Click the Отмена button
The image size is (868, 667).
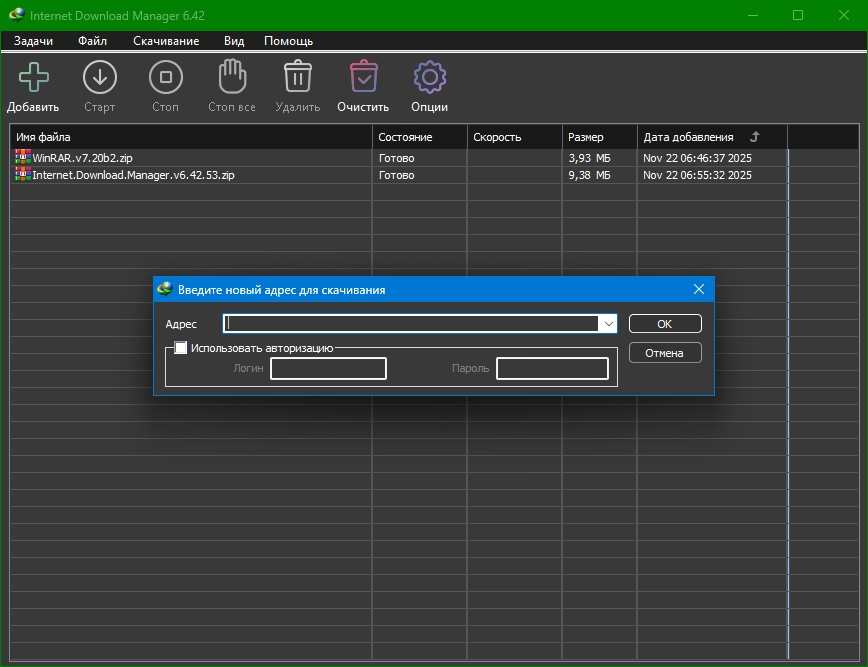pyautogui.click(x=664, y=353)
